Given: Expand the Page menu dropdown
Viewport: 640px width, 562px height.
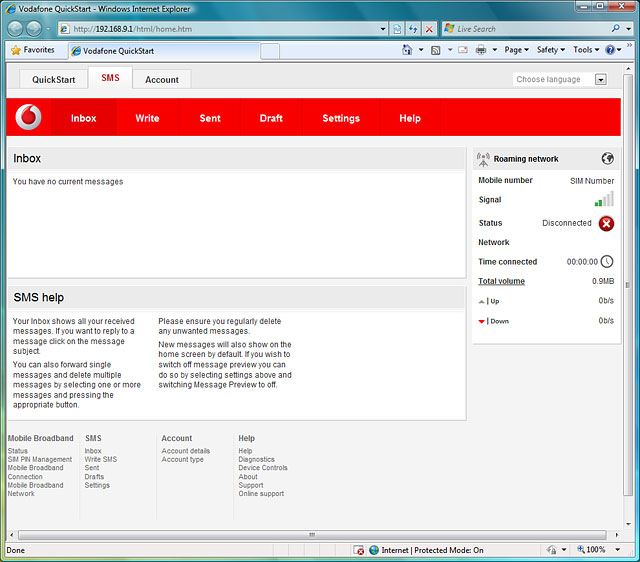Looking at the screenshot, I should click(x=516, y=50).
